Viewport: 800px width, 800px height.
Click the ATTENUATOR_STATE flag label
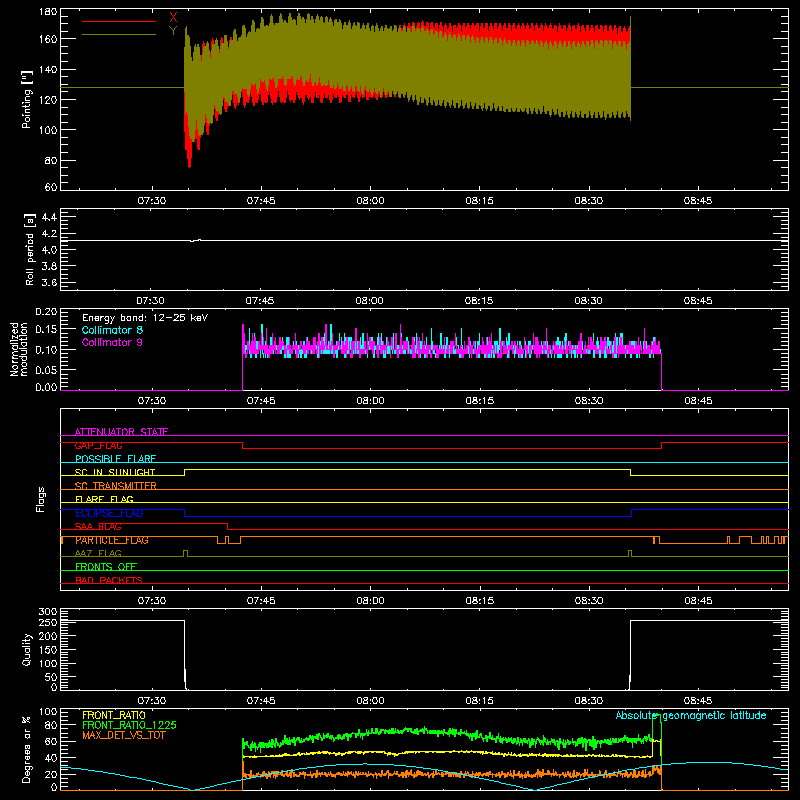pyautogui.click(x=121, y=432)
